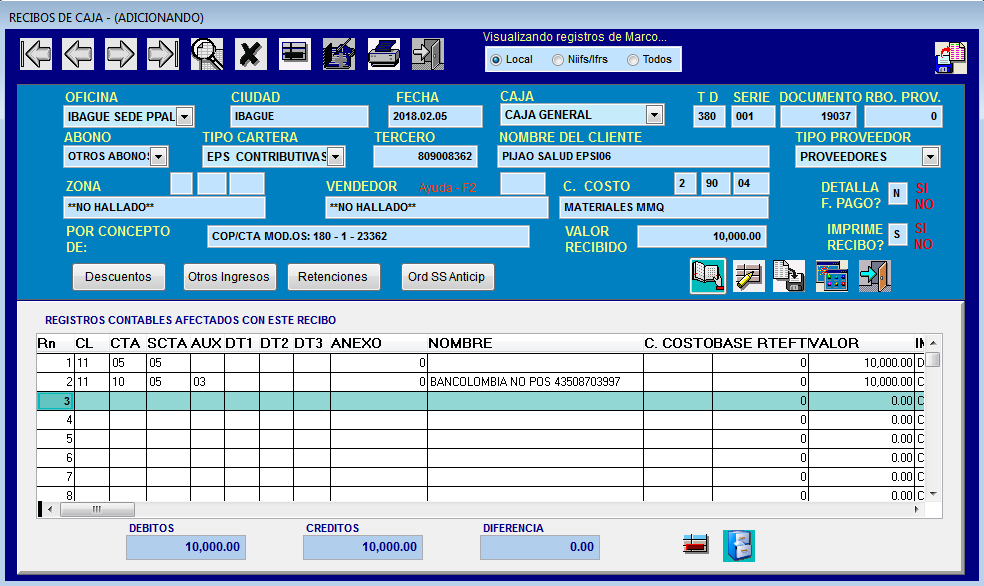This screenshot has width=984, height=586.
Task: Select the Local radio option
Action: click(496, 60)
